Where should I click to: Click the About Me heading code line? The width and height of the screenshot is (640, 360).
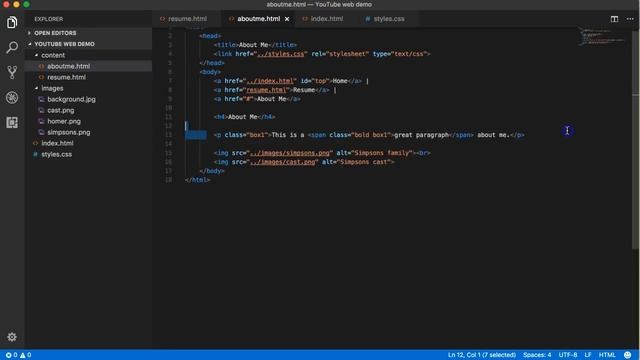[x=244, y=117]
